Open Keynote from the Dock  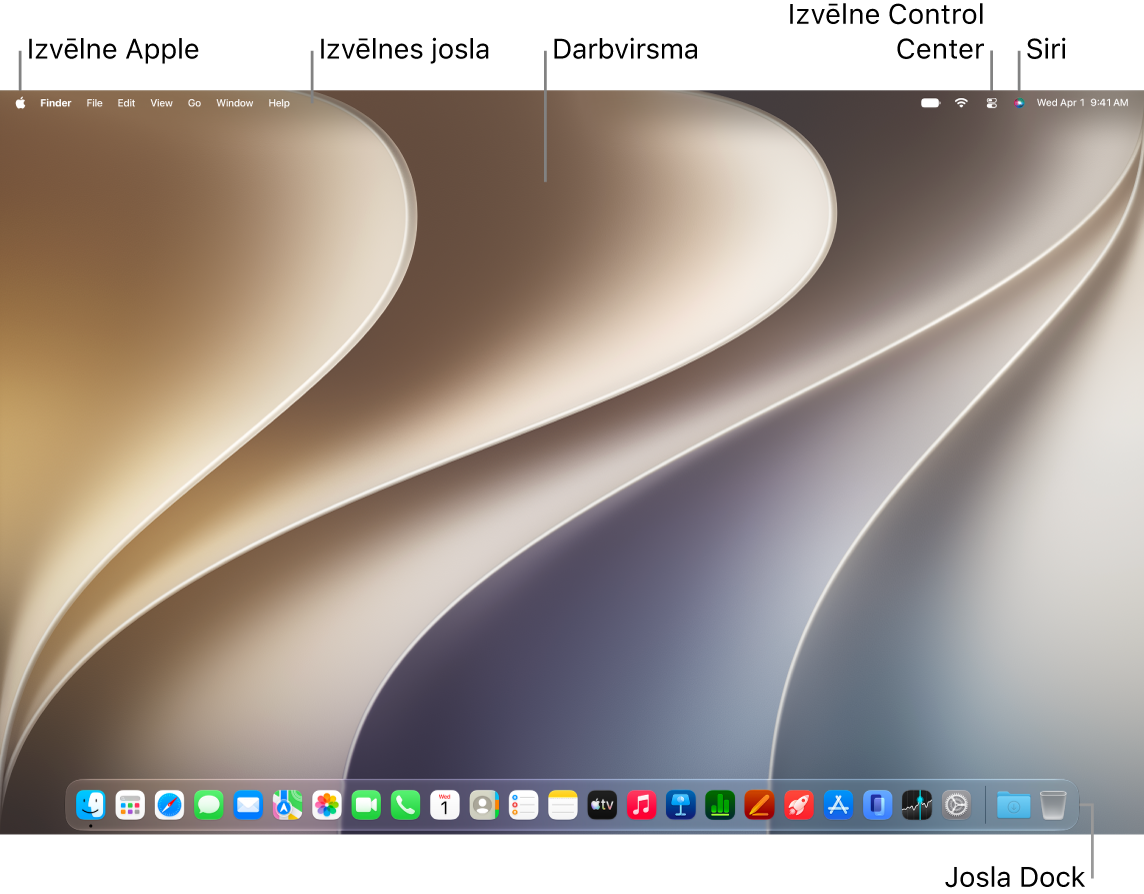(x=681, y=805)
